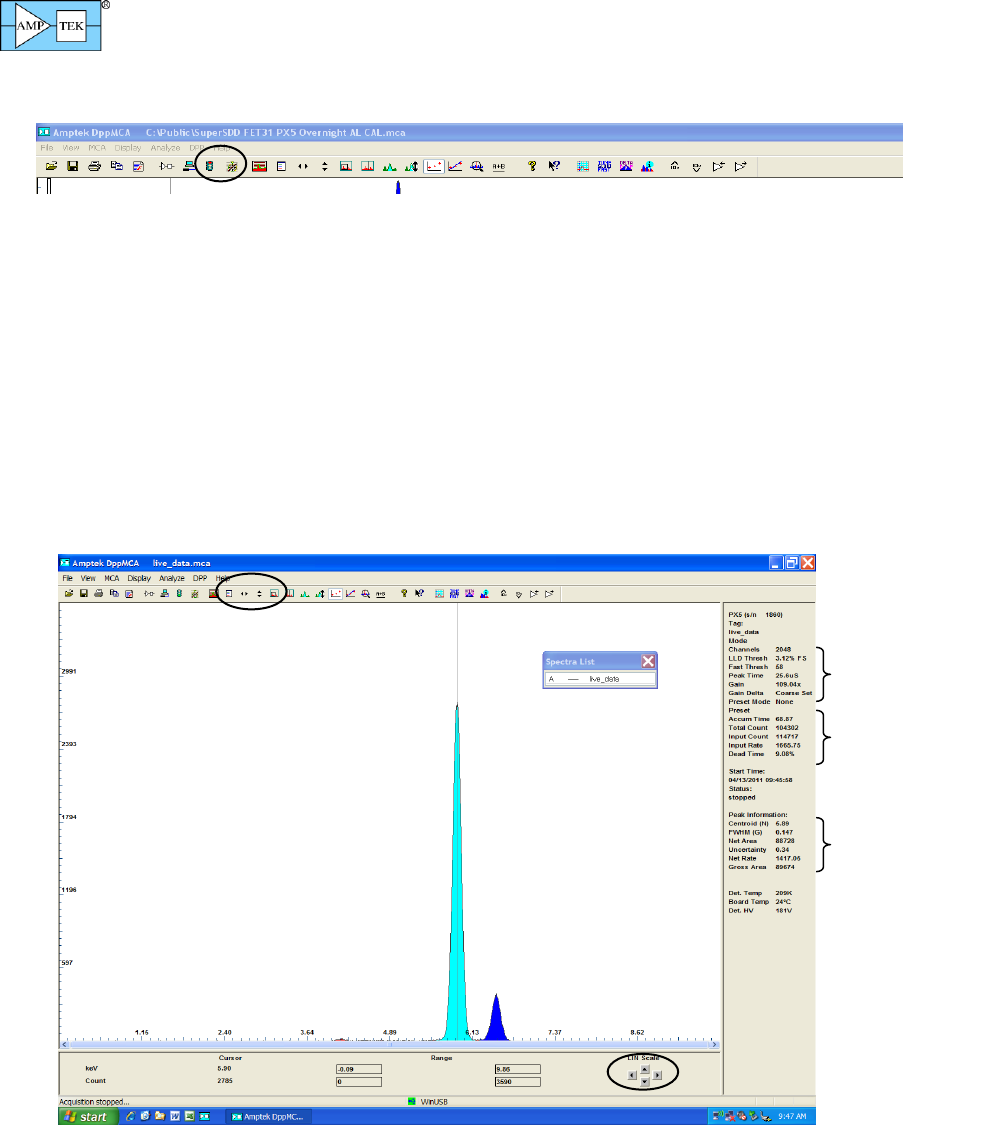Click home icon in Overnight AL CAL toolbar
Viewport: 990px width, 1125px height.
(674, 166)
